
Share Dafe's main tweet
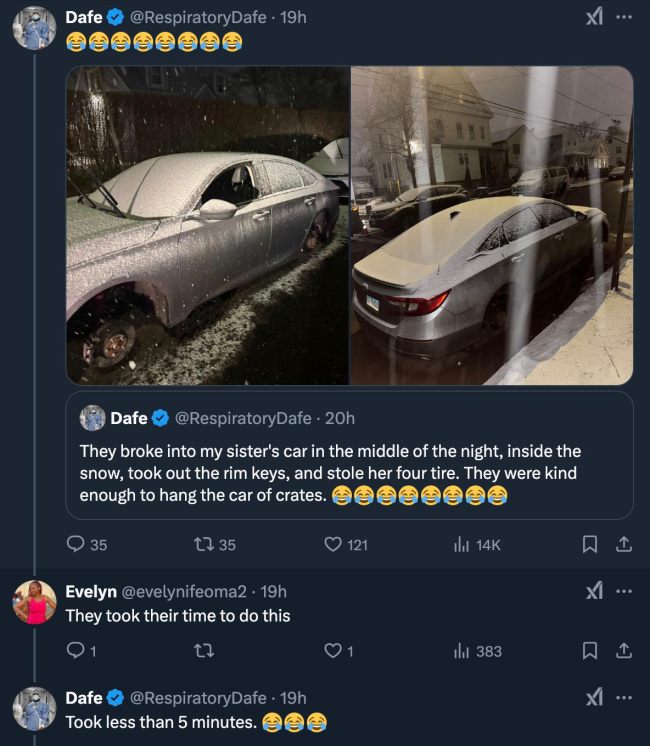623,545
